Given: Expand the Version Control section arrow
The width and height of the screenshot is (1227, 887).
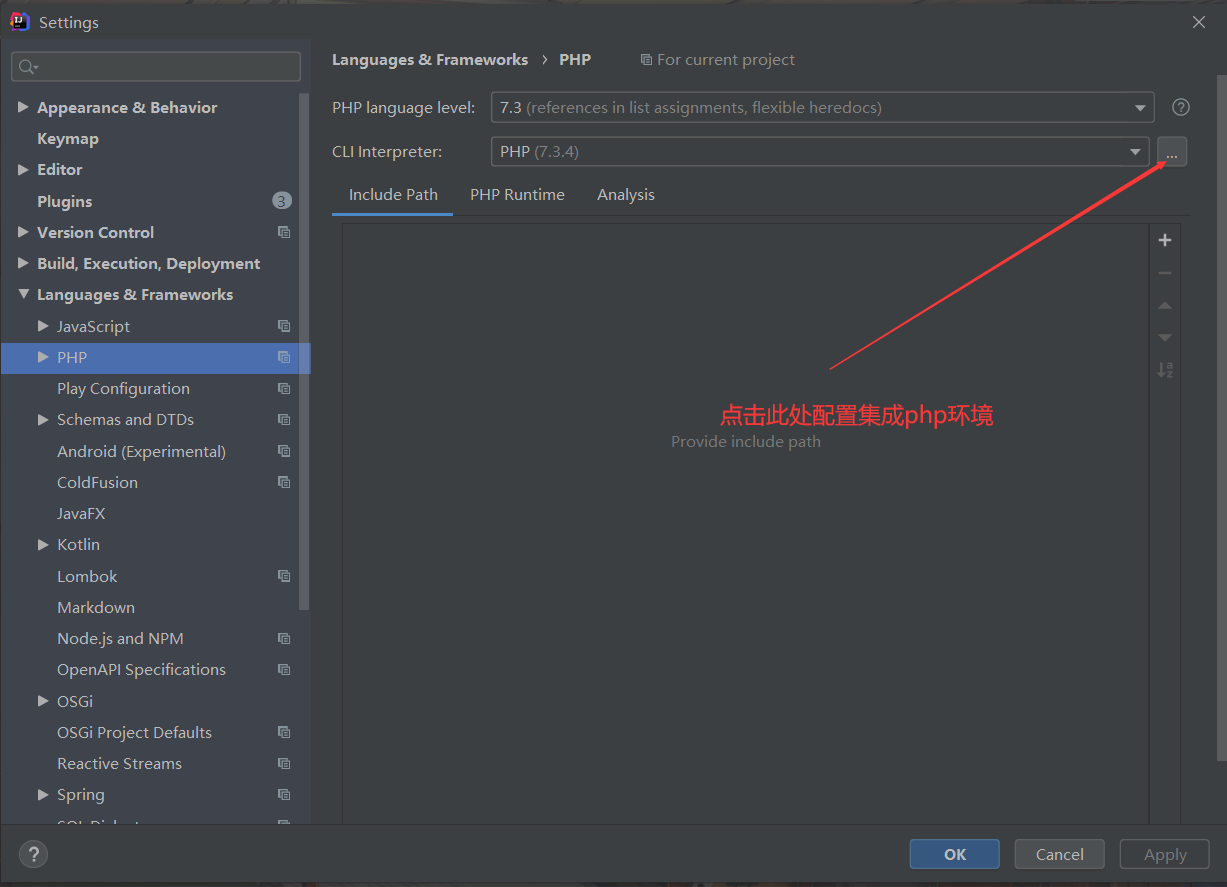Looking at the screenshot, I should [x=23, y=232].
